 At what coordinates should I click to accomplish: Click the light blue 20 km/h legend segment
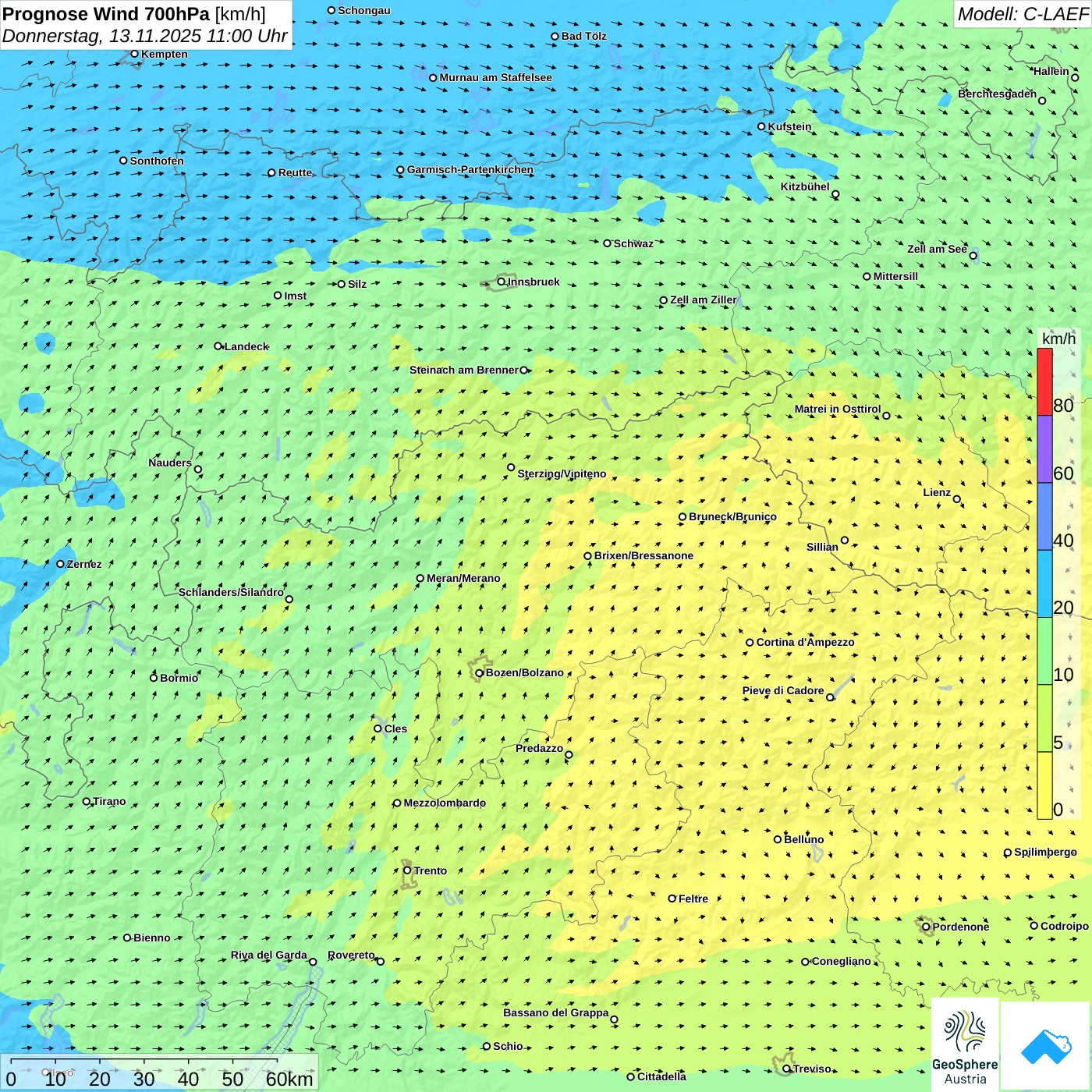click(x=1044, y=583)
